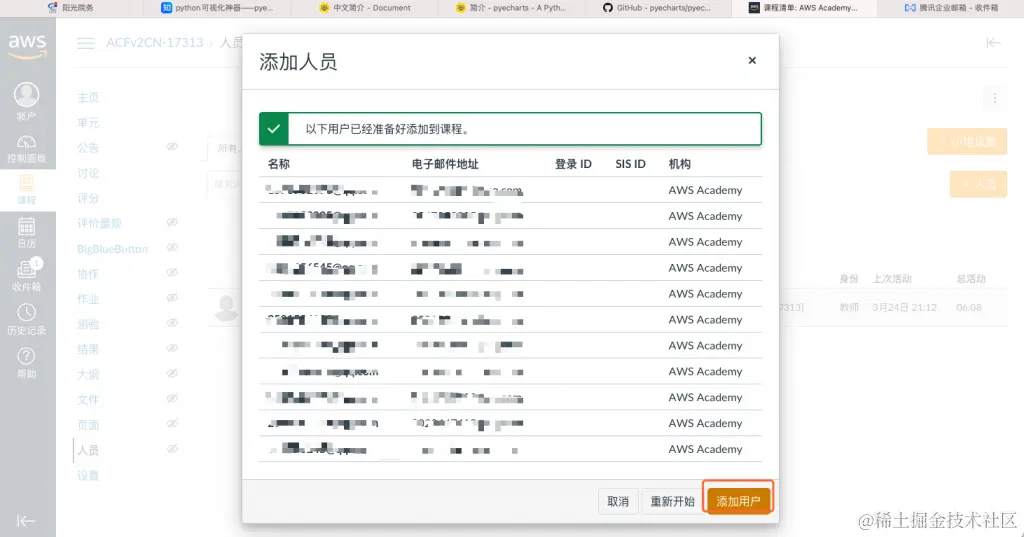Click the 重新开始 button
Viewport: 1024px width, 537px height.
673,501
